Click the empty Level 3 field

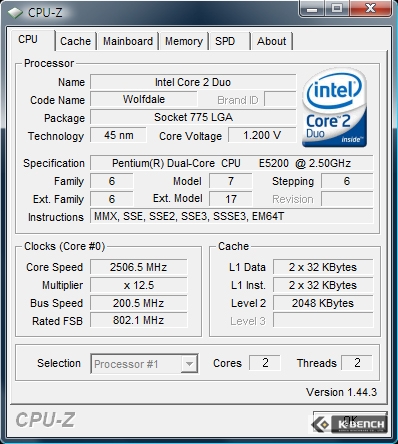(x=323, y=321)
